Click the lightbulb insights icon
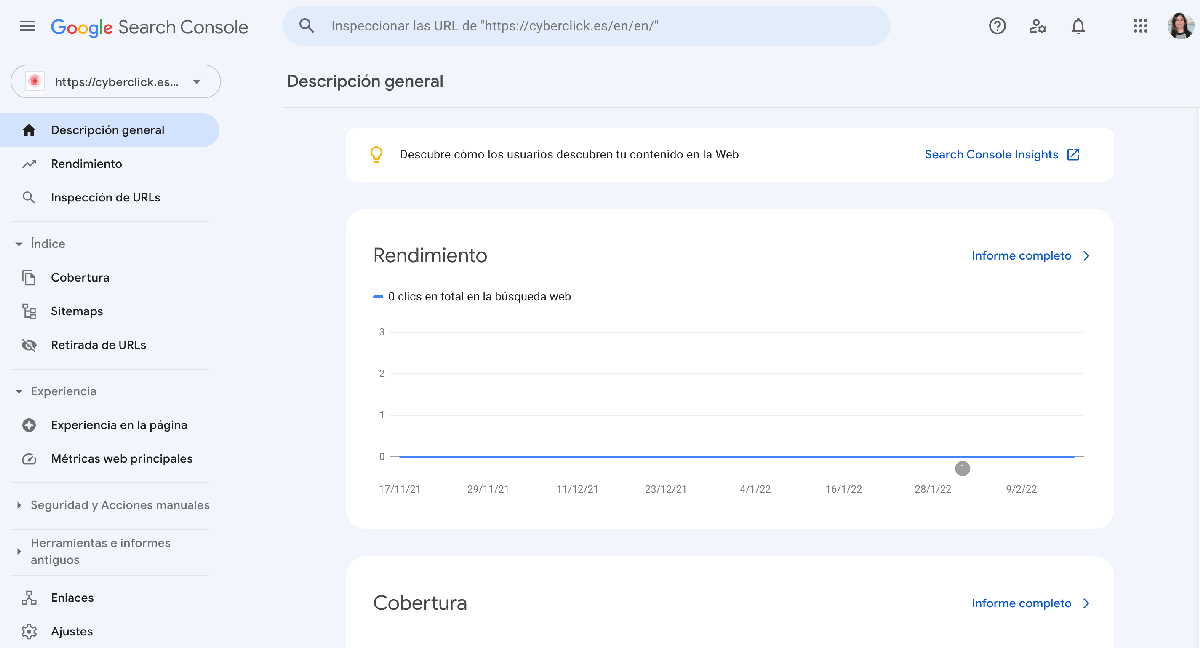 pos(377,155)
